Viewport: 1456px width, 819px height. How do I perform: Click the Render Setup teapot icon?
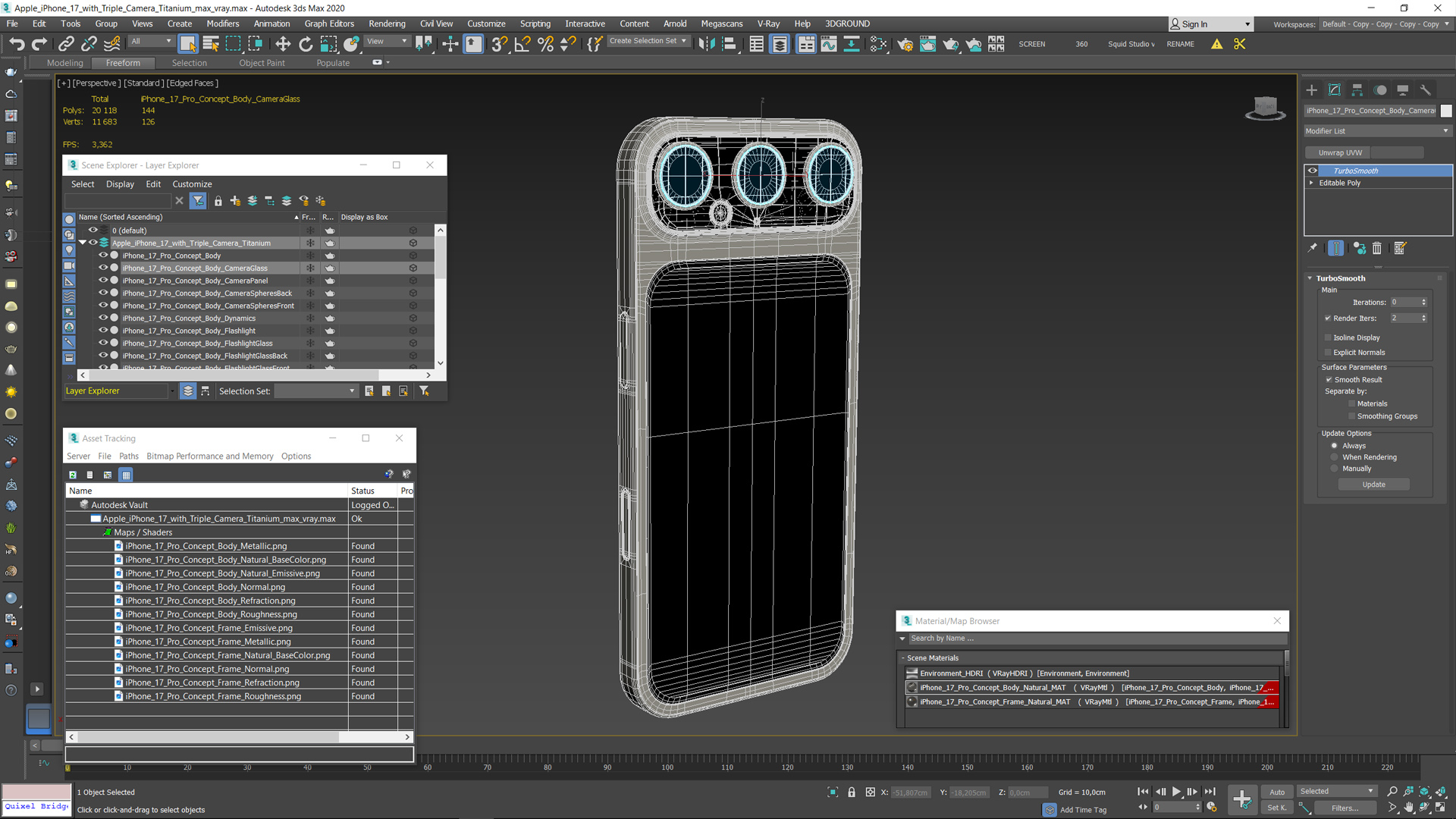[905, 44]
